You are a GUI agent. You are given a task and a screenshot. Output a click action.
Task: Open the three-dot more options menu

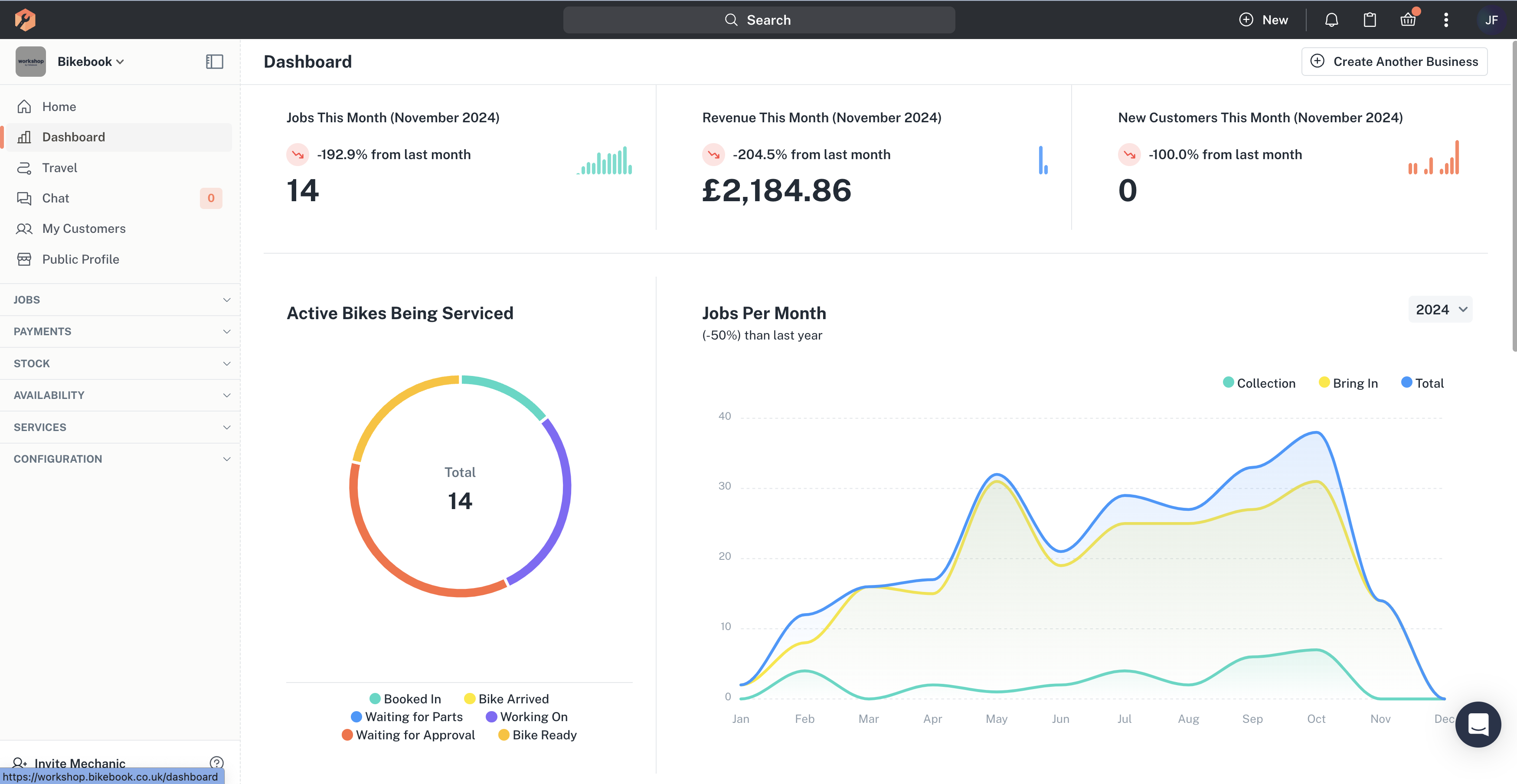[1446, 20]
